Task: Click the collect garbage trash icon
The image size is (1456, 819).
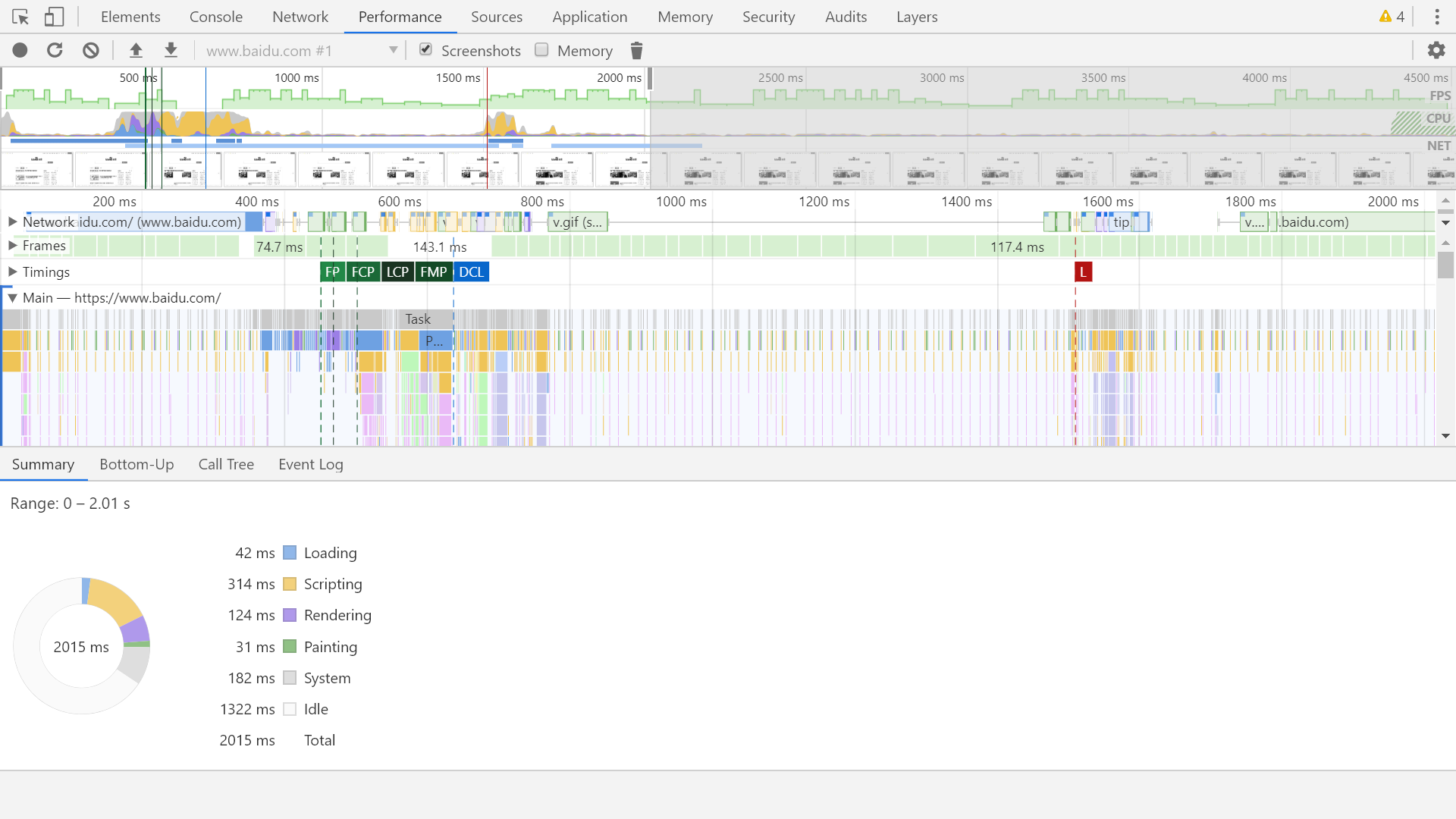Action: tap(636, 51)
